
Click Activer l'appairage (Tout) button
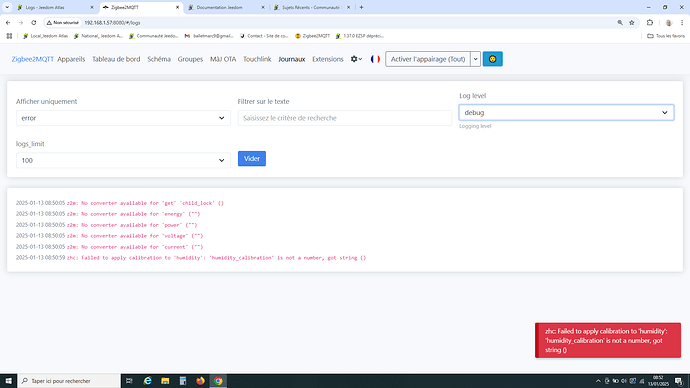click(428, 59)
